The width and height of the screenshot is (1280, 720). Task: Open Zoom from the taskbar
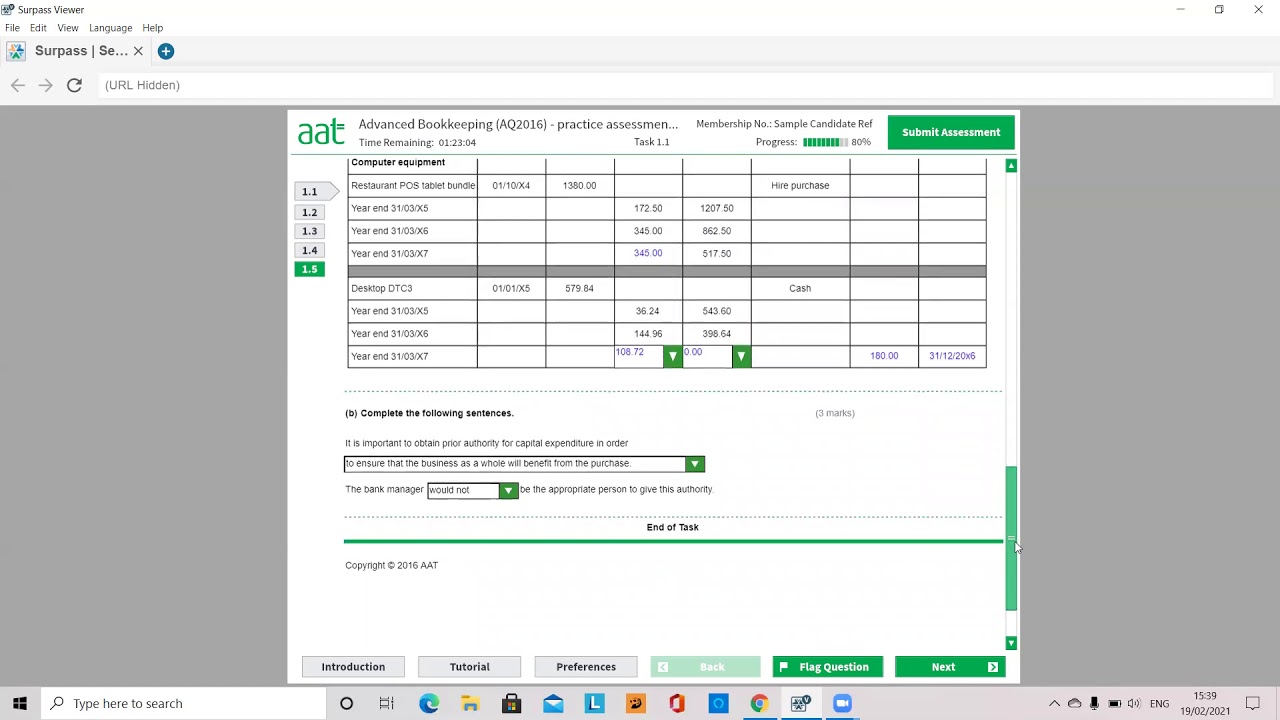[x=842, y=703]
